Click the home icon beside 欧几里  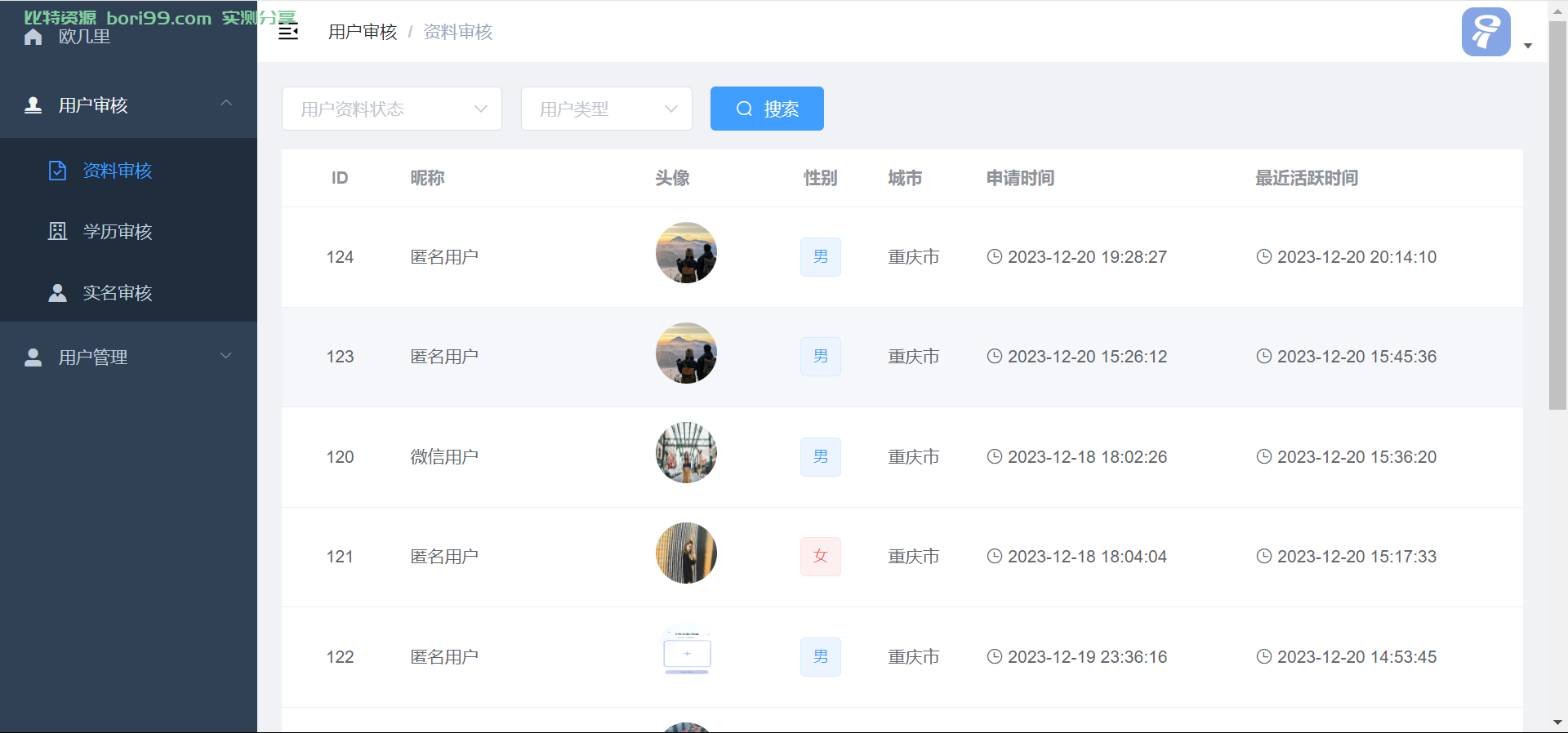click(33, 37)
